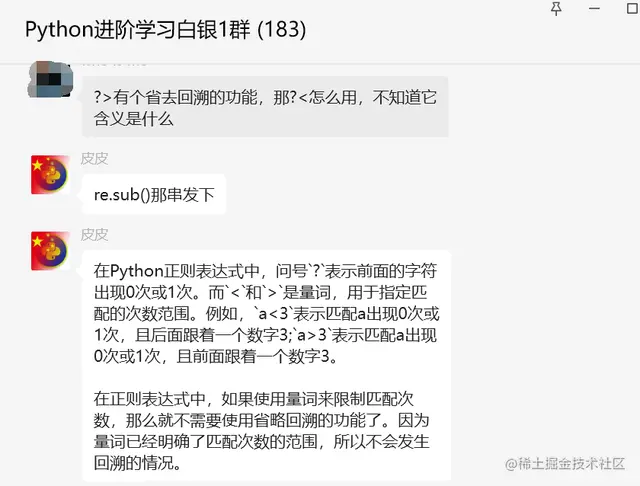
Task: Click 皮皮's avatar beside the re.sub message
Action: coord(51,175)
